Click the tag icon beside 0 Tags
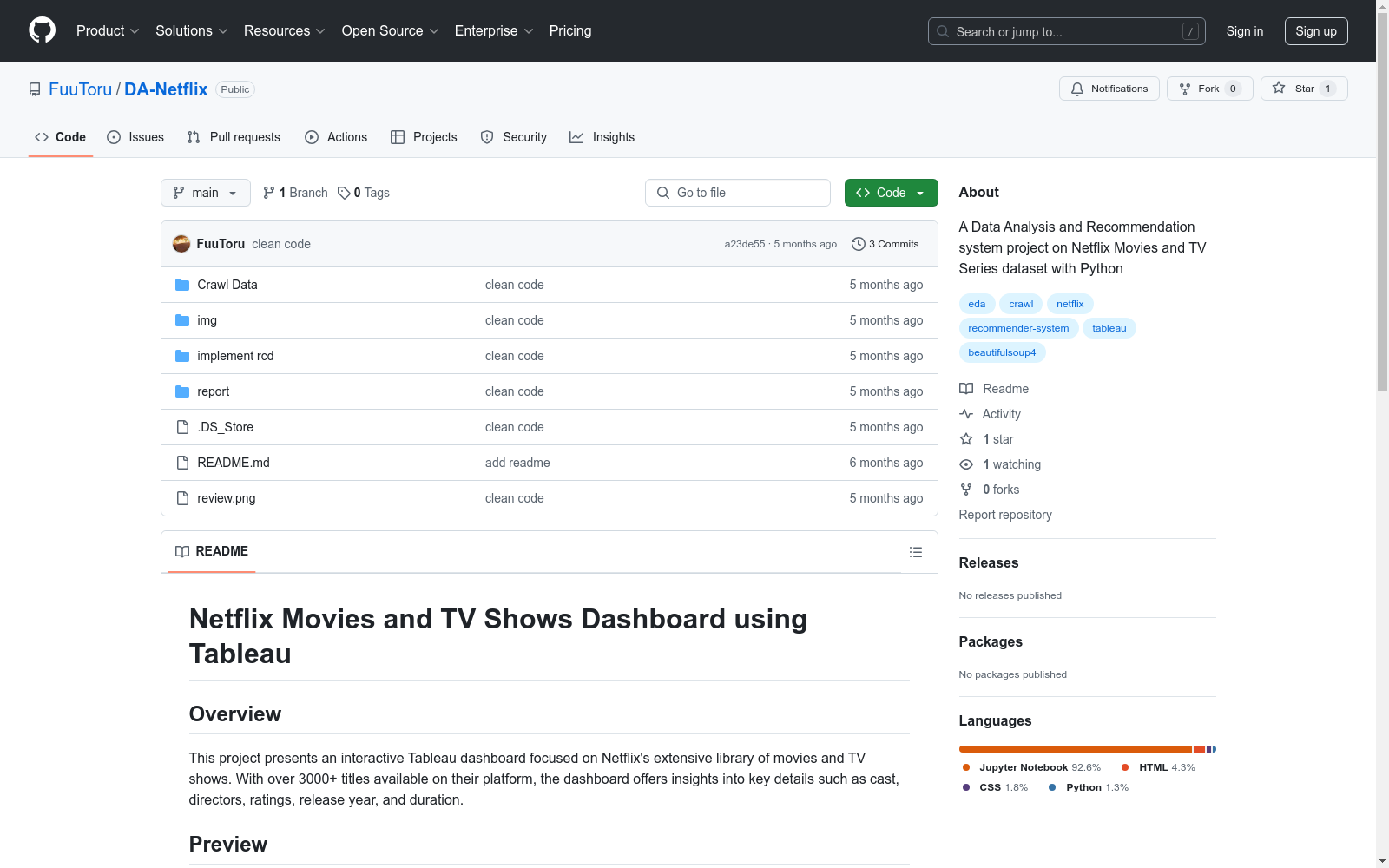1389x868 pixels. coord(344,193)
